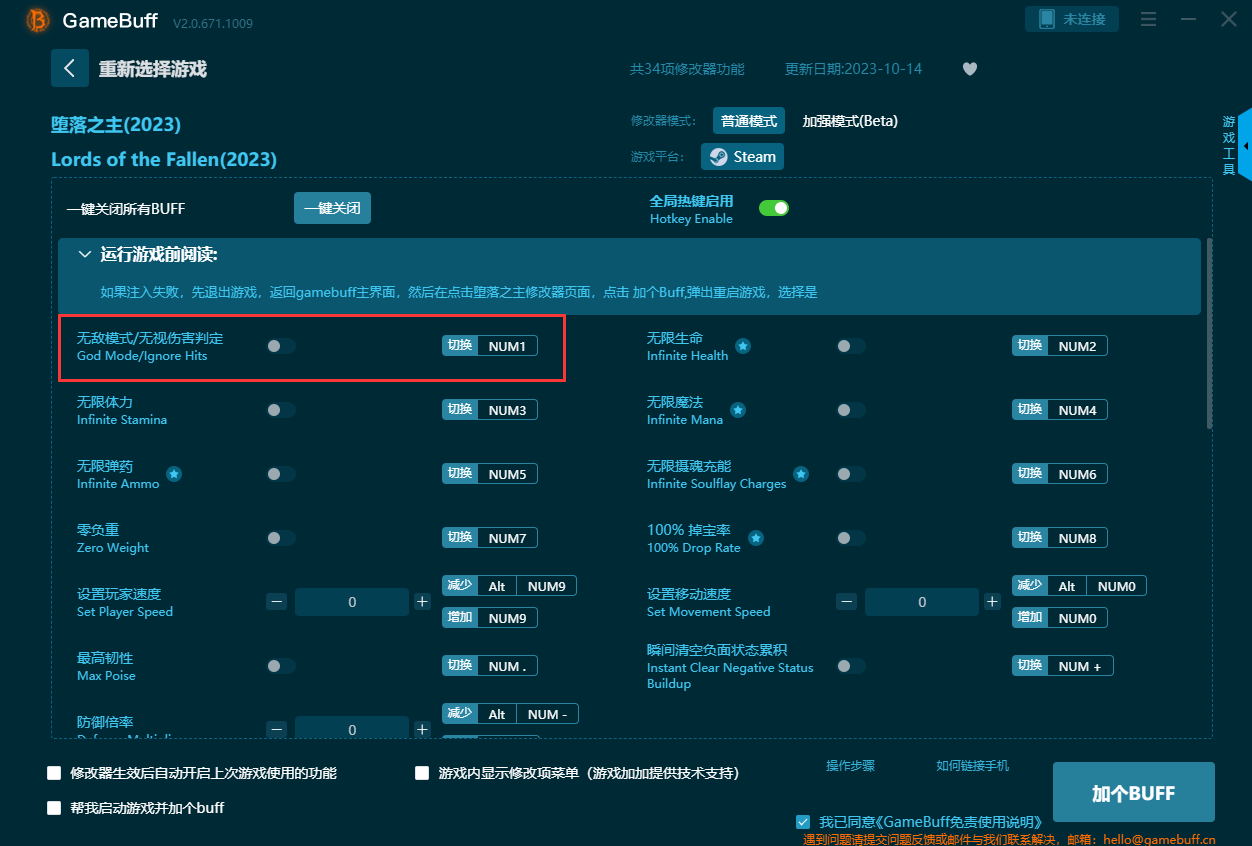The height and width of the screenshot is (846, 1252).
Task: Click the star icon beside 100% Drop Rate
Action: coord(756,538)
